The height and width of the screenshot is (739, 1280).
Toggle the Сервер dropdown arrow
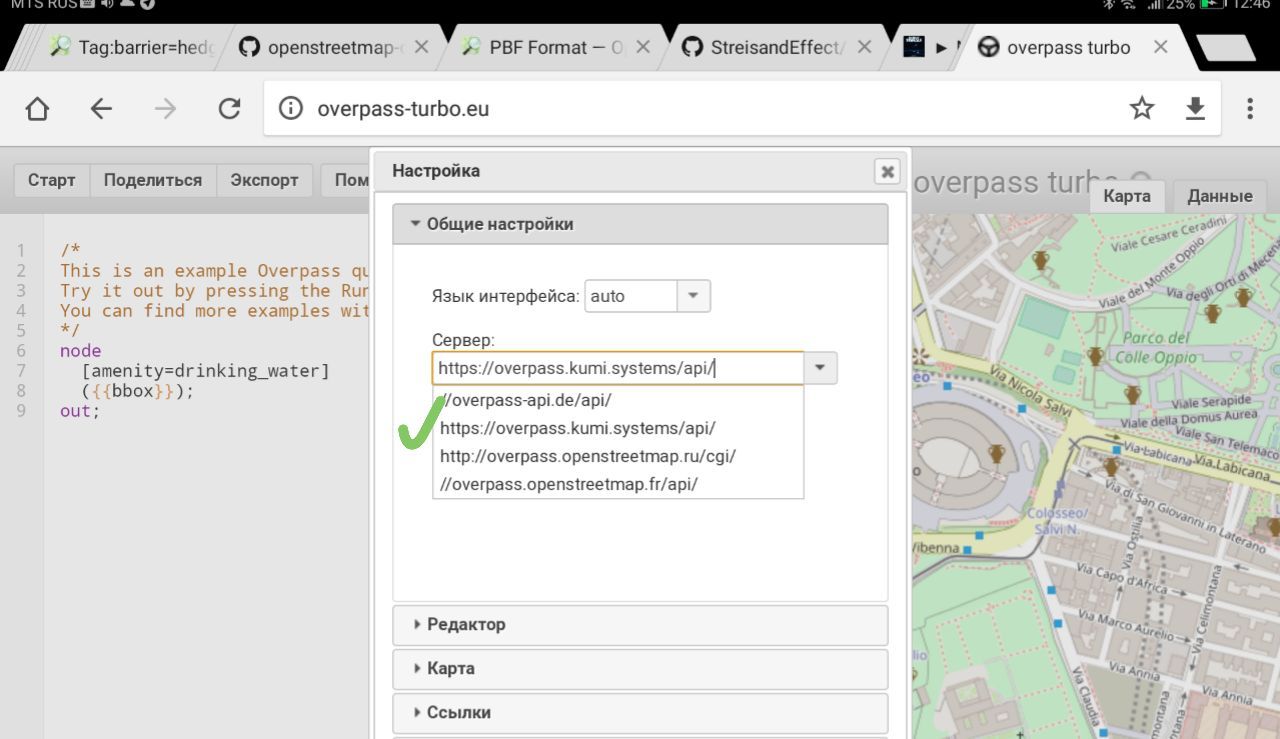(820, 368)
